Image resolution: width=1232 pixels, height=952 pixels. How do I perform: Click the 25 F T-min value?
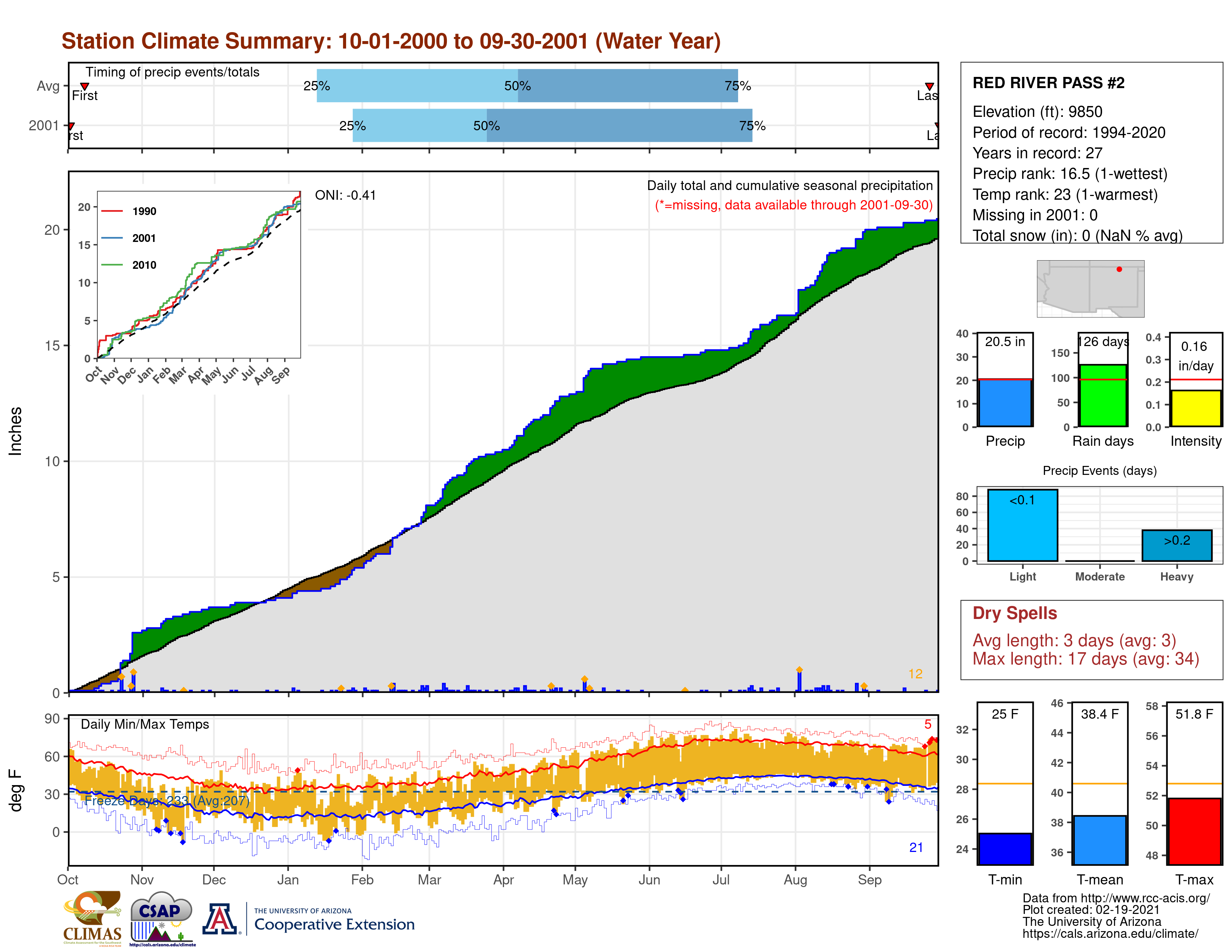click(1005, 714)
